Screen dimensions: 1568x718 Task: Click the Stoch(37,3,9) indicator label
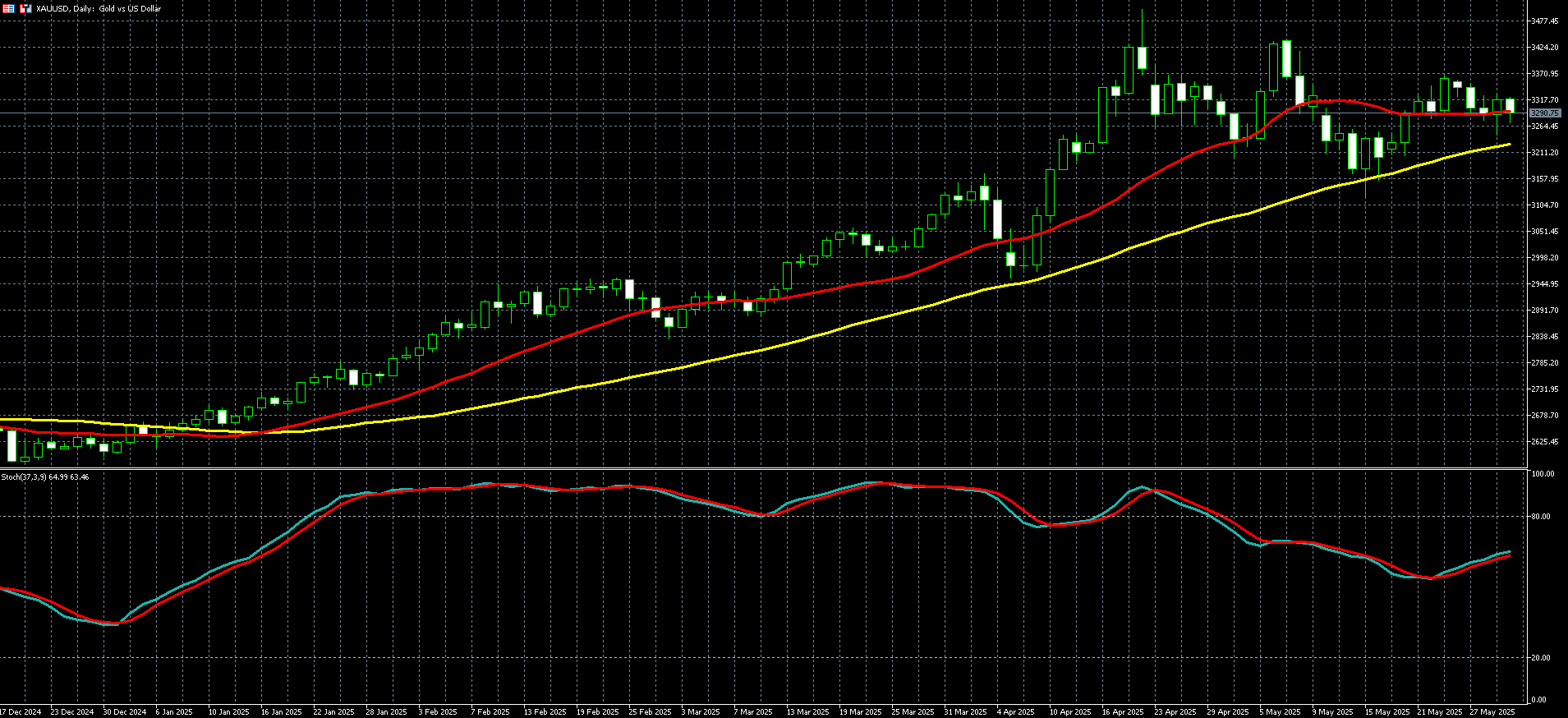pyautogui.click(x=45, y=476)
